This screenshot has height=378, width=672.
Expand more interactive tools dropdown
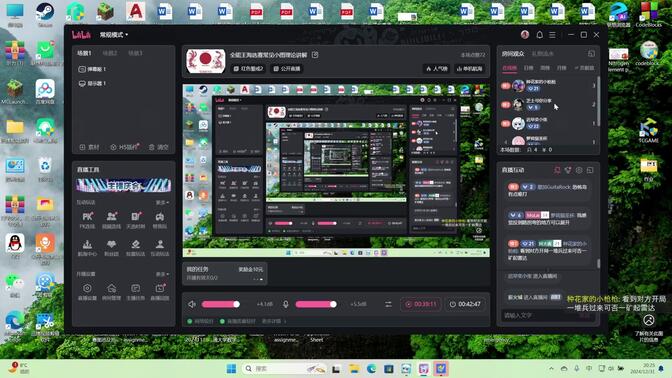tap(162, 202)
